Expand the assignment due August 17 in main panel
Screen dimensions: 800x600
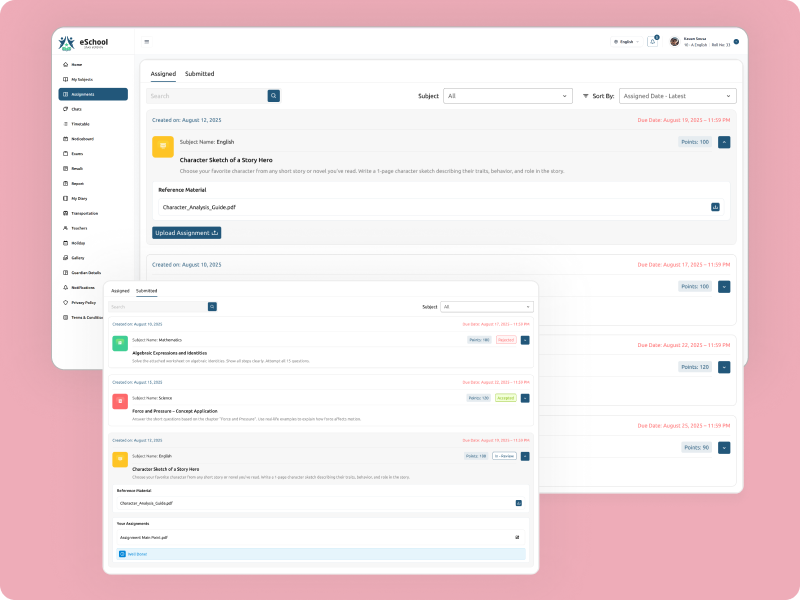click(724, 287)
